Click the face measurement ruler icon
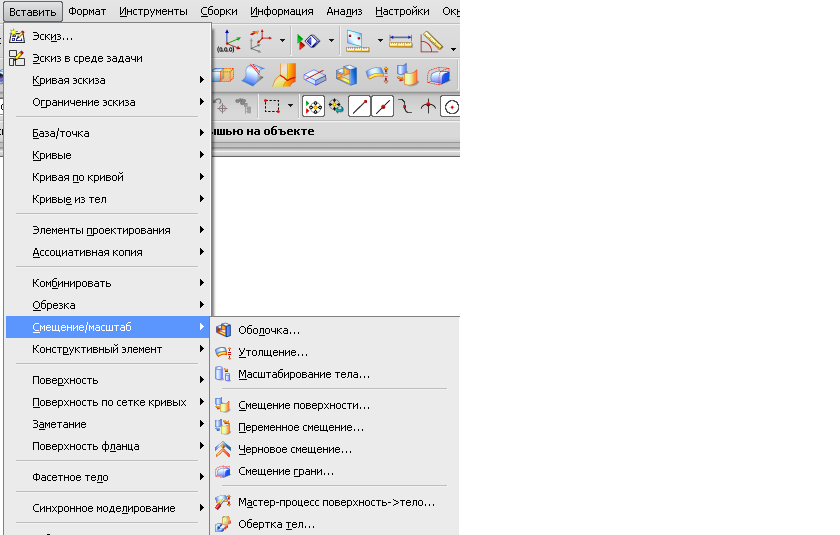Viewport: 840px width, 535px height. pyautogui.click(x=357, y=41)
